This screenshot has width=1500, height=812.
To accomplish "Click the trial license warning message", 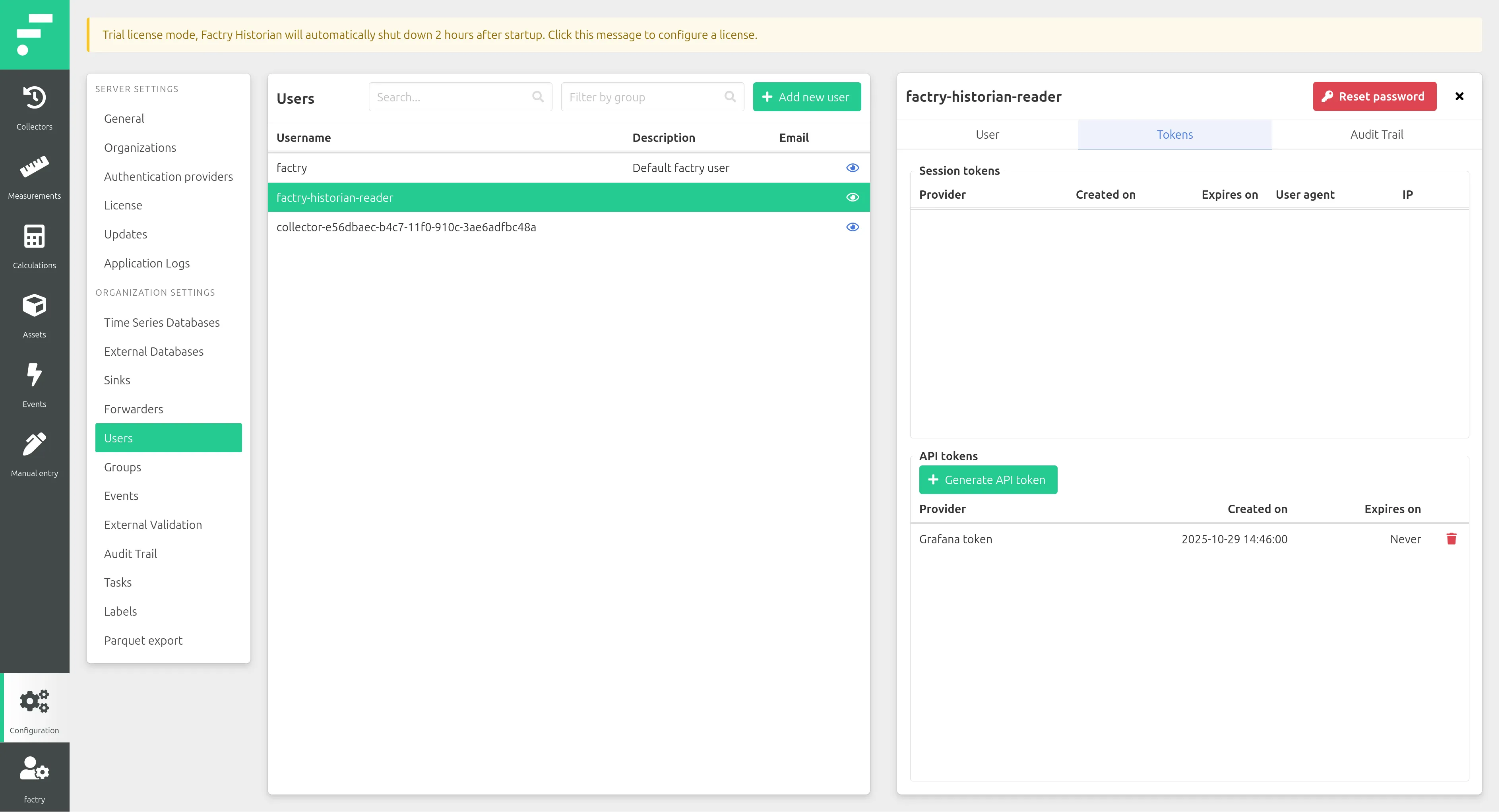I will coord(784,35).
